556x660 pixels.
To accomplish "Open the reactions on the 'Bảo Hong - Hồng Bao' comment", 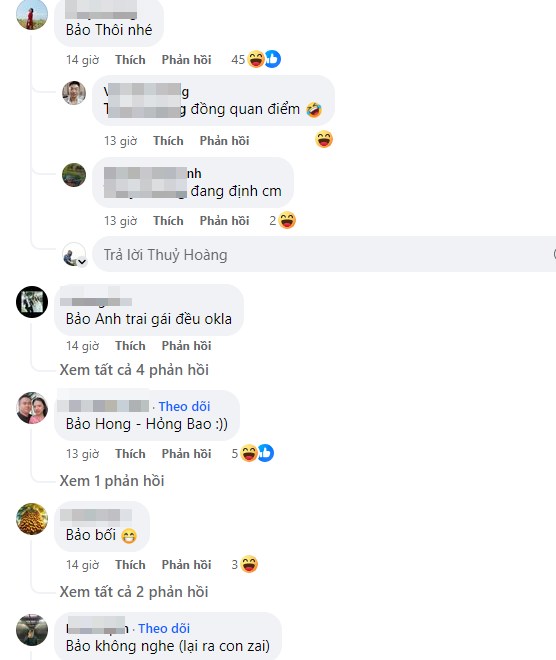I will pos(253,453).
